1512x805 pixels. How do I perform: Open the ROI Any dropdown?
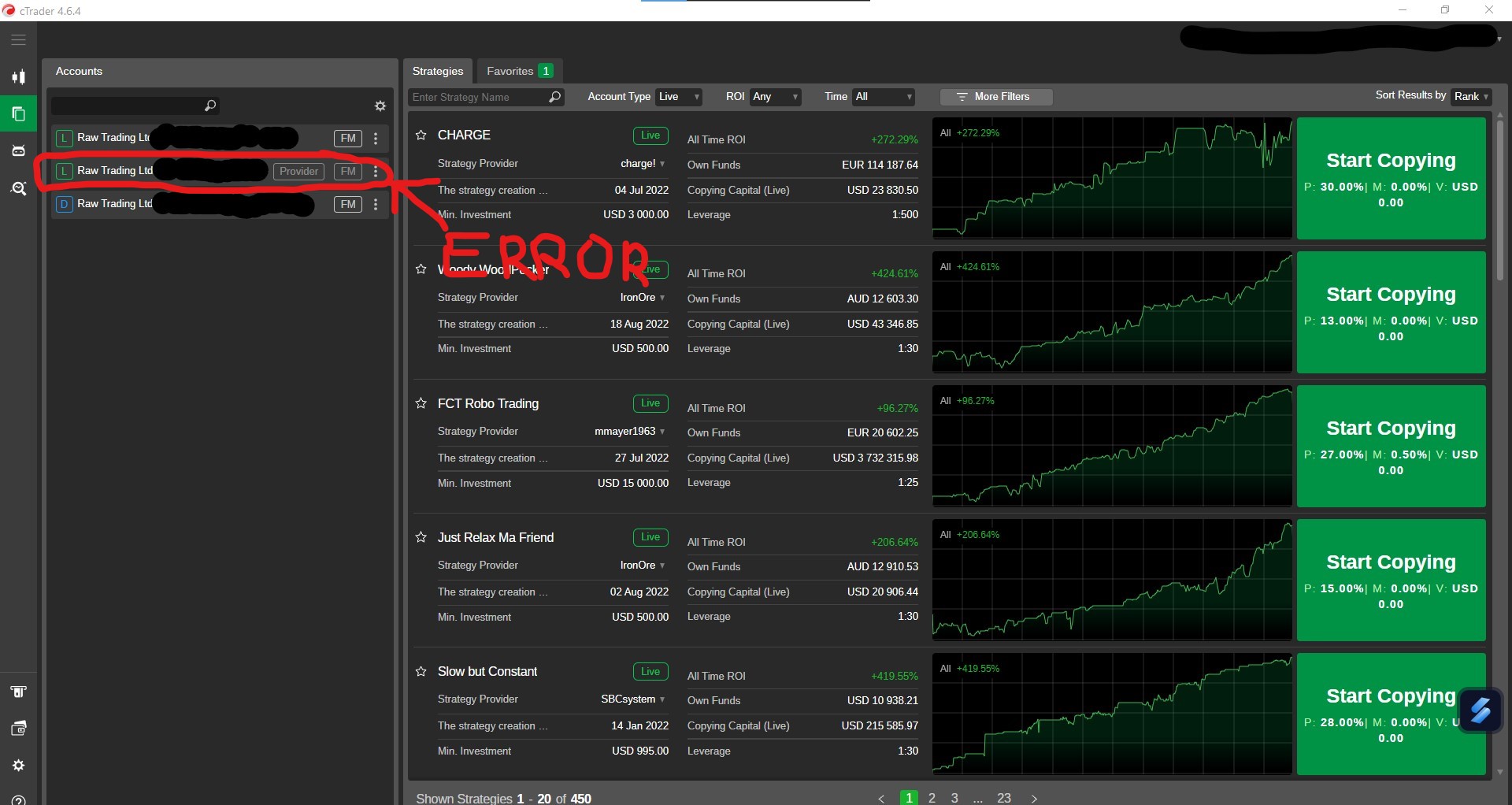click(x=775, y=97)
